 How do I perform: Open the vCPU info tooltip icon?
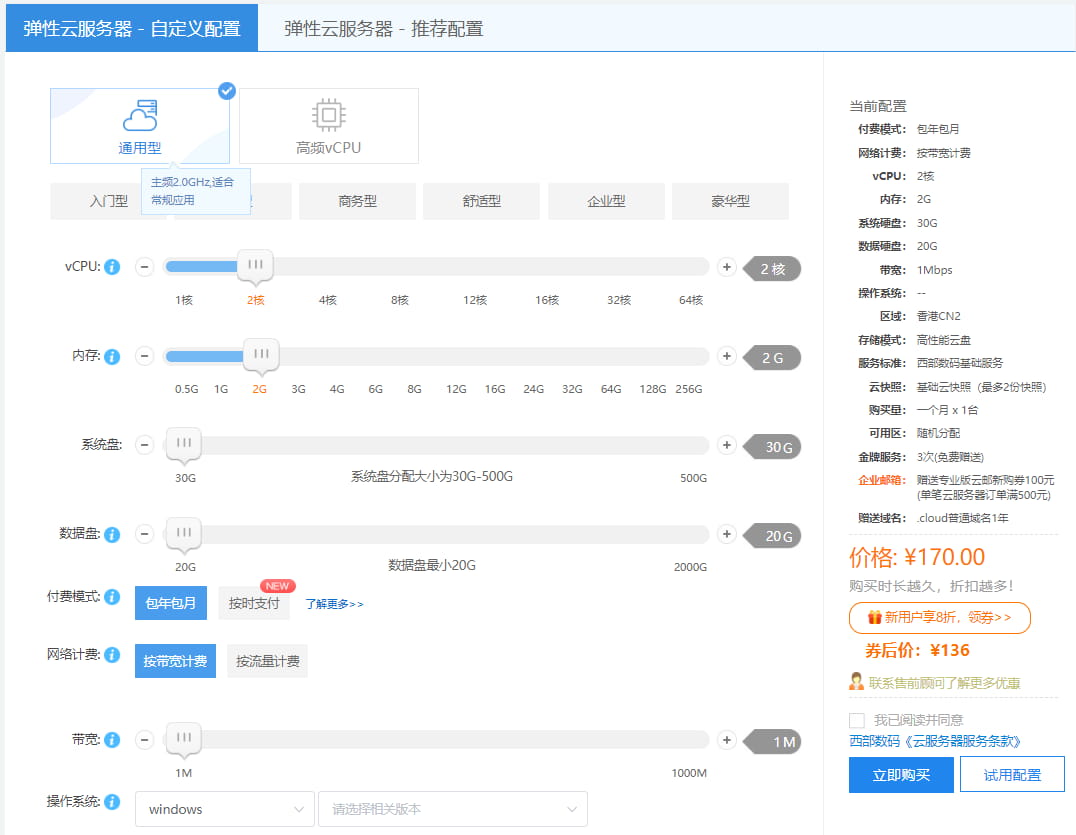click(x=112, y=267)
